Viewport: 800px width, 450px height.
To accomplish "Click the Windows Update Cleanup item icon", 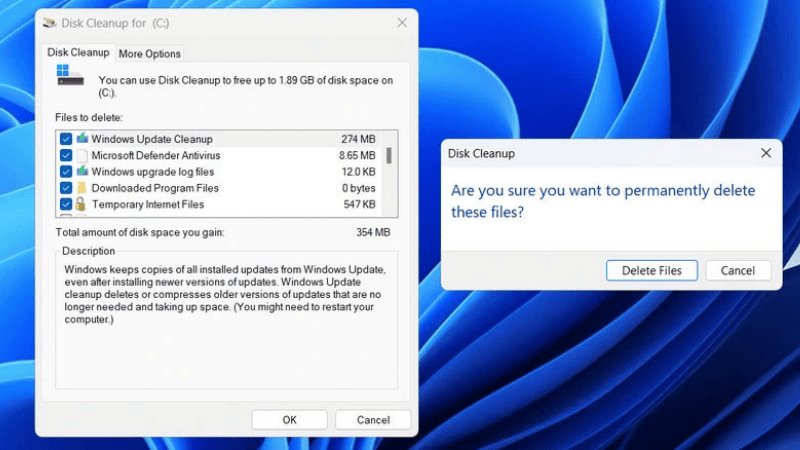I will (82, 138).
